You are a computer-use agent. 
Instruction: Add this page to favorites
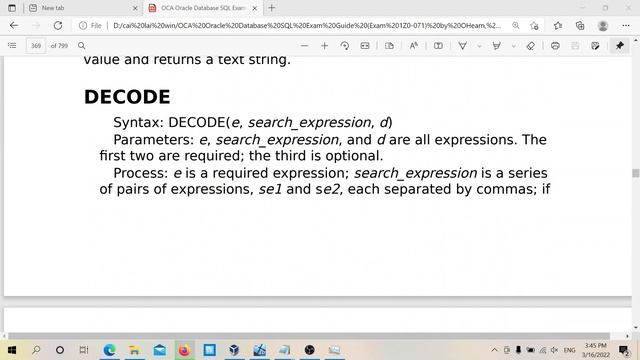tap(534, 26)
